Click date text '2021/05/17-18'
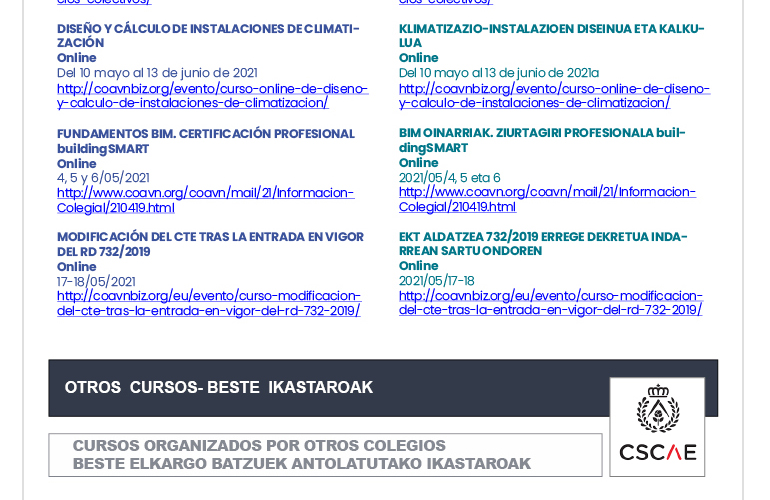Image resolution: width=770 pixels, height=500 pixels. (437, 280)
